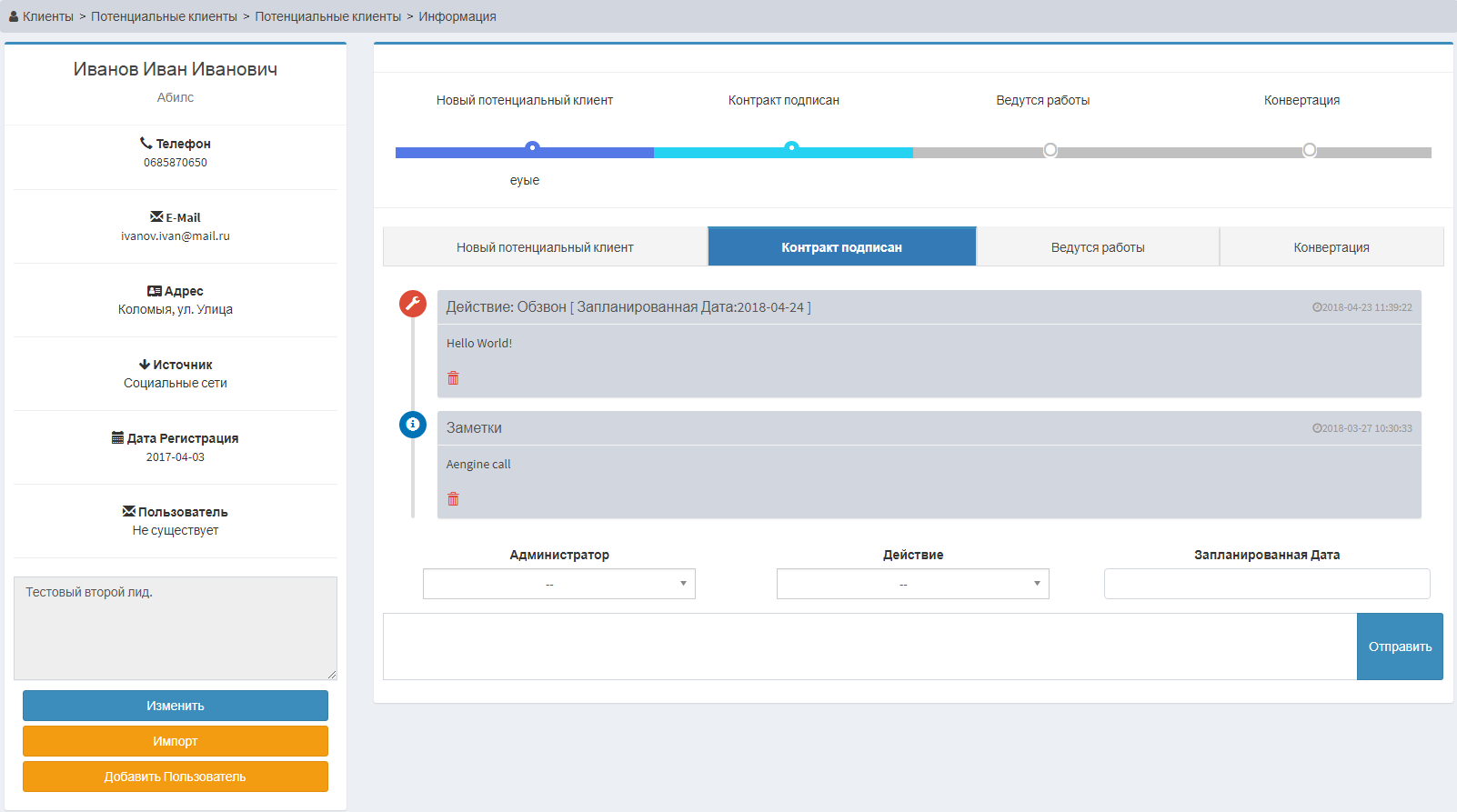Open the Администратор dropdown
Screen dimensions: 1457x812
(559, 584)
